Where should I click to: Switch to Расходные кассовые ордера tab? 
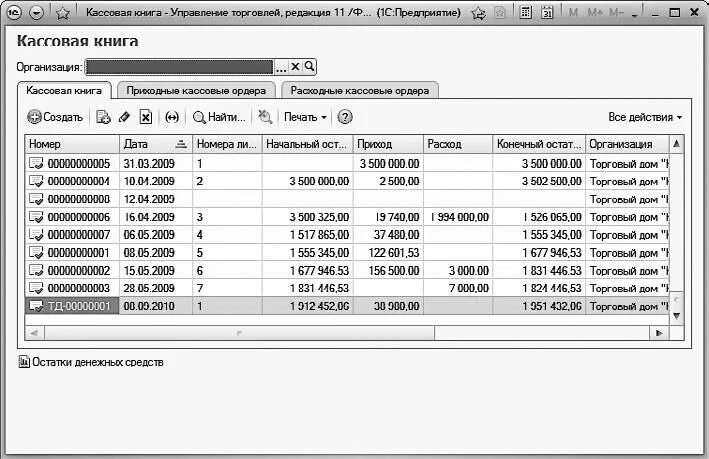click(x=360, y=90)
